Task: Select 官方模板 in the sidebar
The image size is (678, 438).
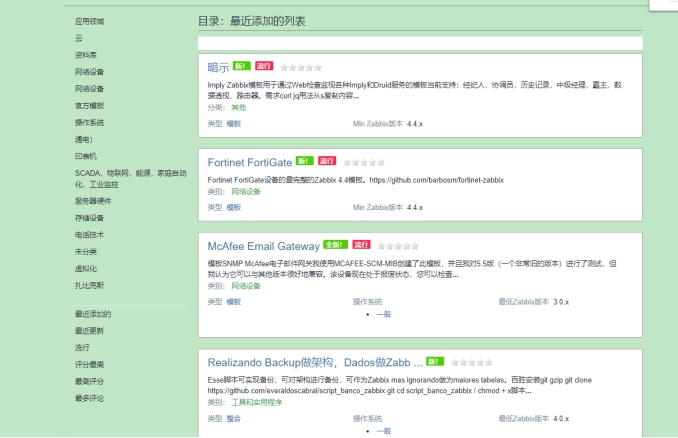Action: point(90,106)
